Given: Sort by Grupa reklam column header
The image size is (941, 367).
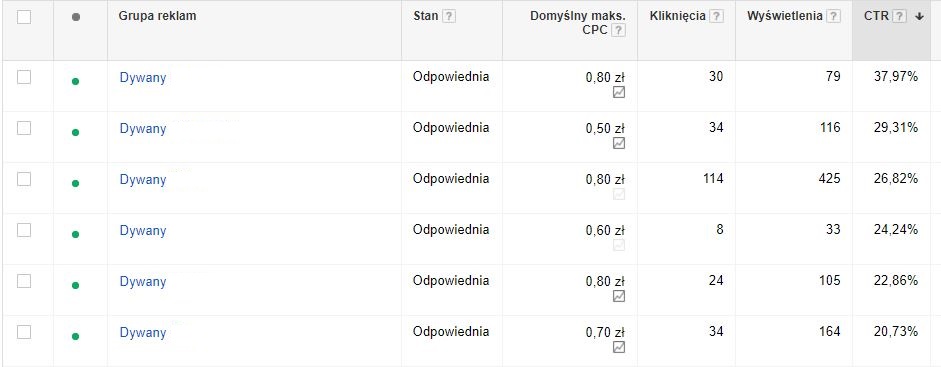Looking at the screenshot, I should (157, 16).
